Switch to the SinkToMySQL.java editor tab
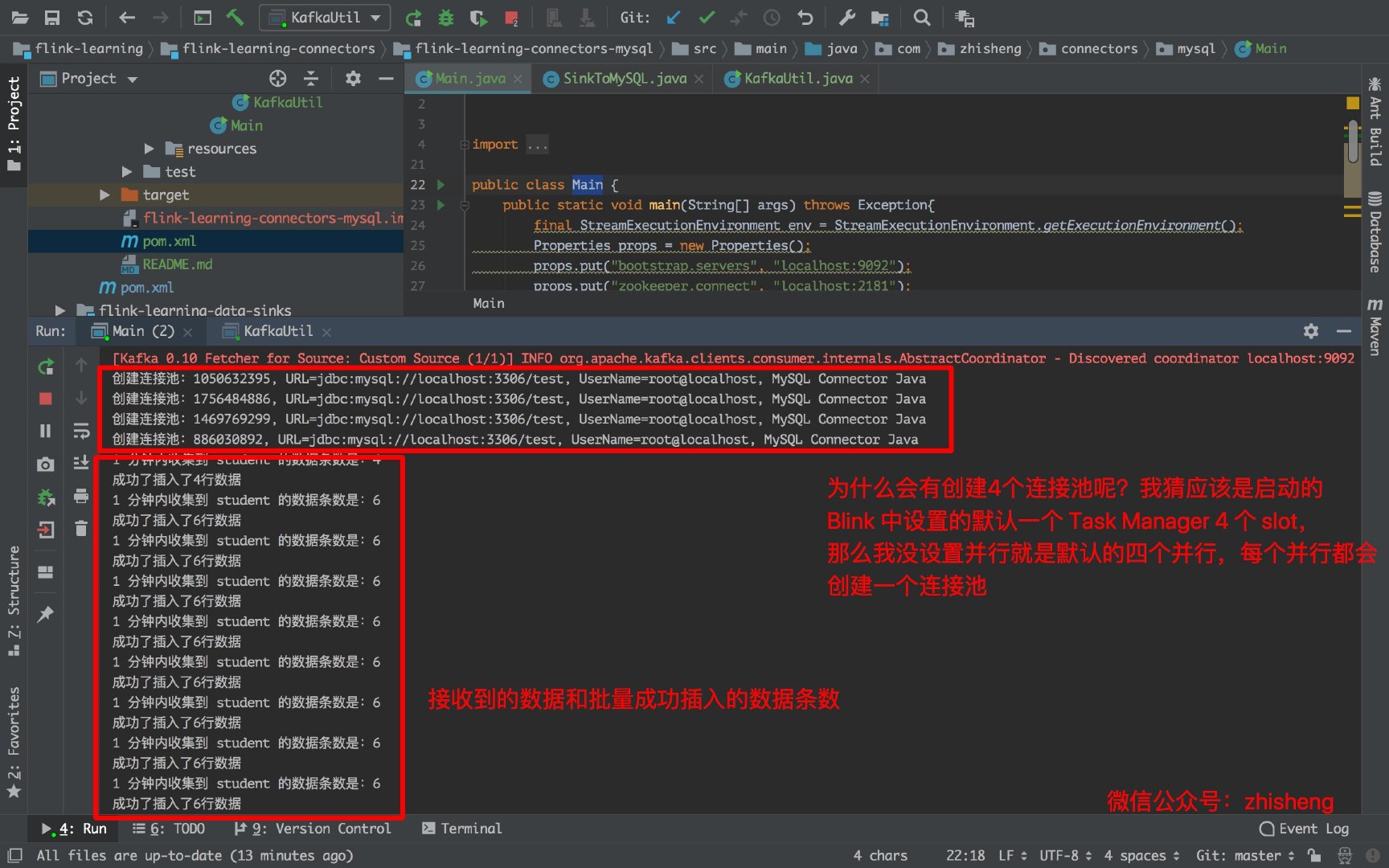Viewport: 1389px width, 868px height. click(x=624, y=78)
